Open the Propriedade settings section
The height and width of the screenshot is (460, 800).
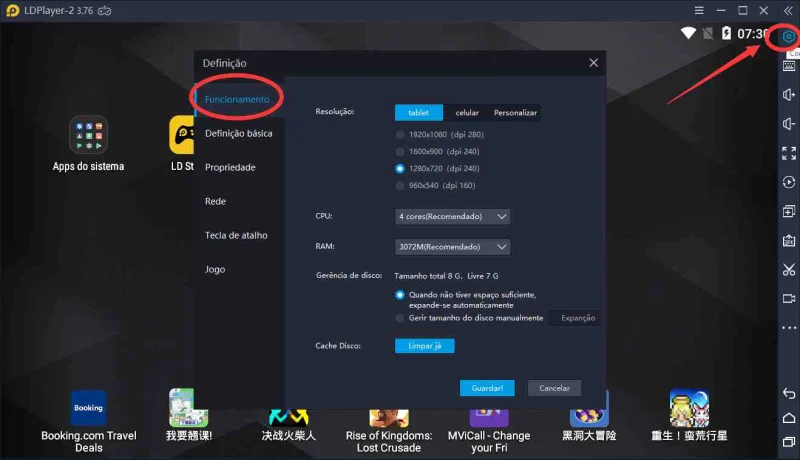[x=230, y=167]
